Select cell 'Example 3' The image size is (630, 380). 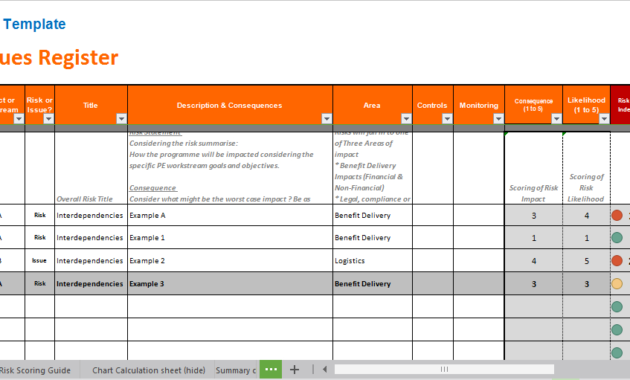(230, 284)
